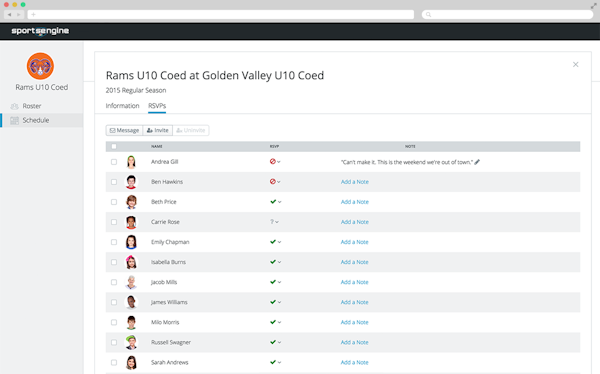Image resolution: width=600 pixels, height=374 pixels.
Task: Edit Andrea Gill's note with pencil icon
Action: click(477, 162)
